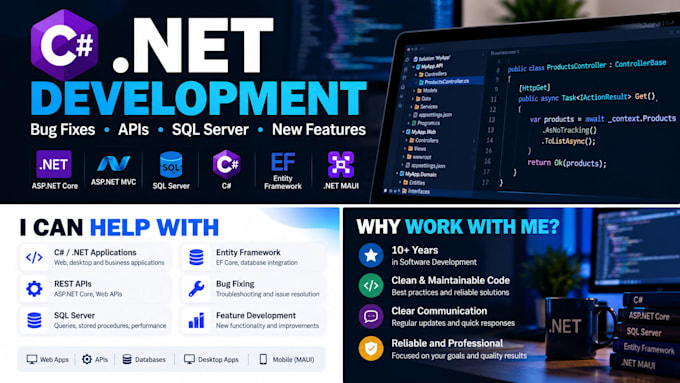The image size is (680, 383).
Task: Click the orange shield icon beside Reliable and Professional
Action: 371,348
